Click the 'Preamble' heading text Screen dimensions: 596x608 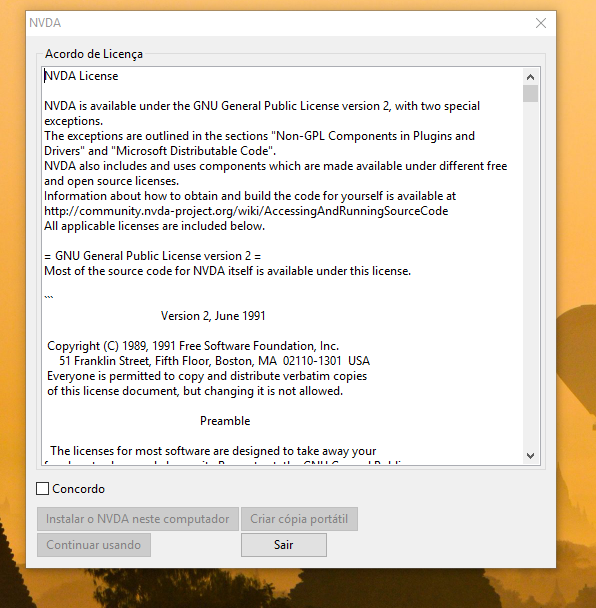click(x=225, y=421)
